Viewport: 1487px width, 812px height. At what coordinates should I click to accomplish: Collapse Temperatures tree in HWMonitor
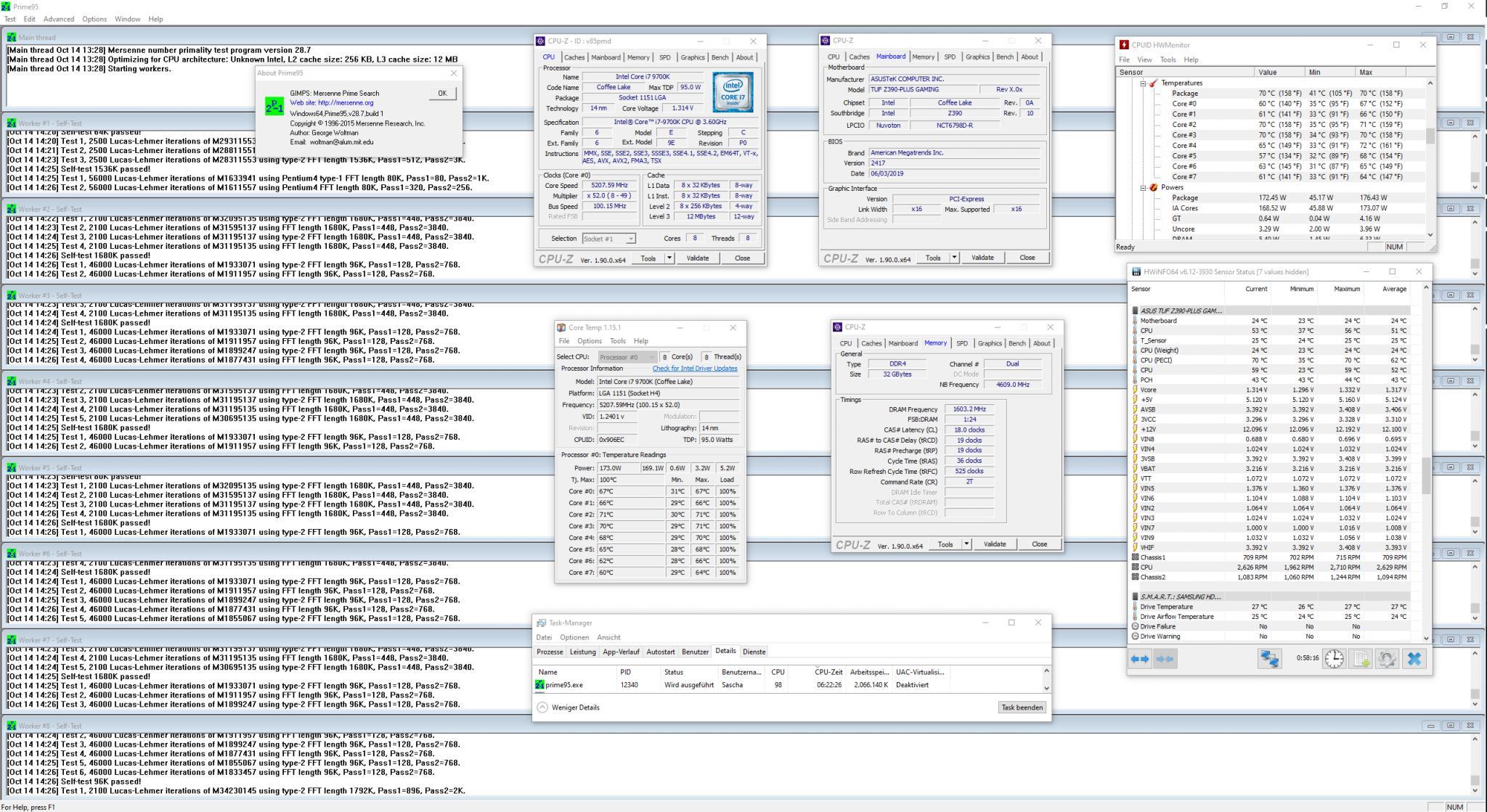[1143, 83]
